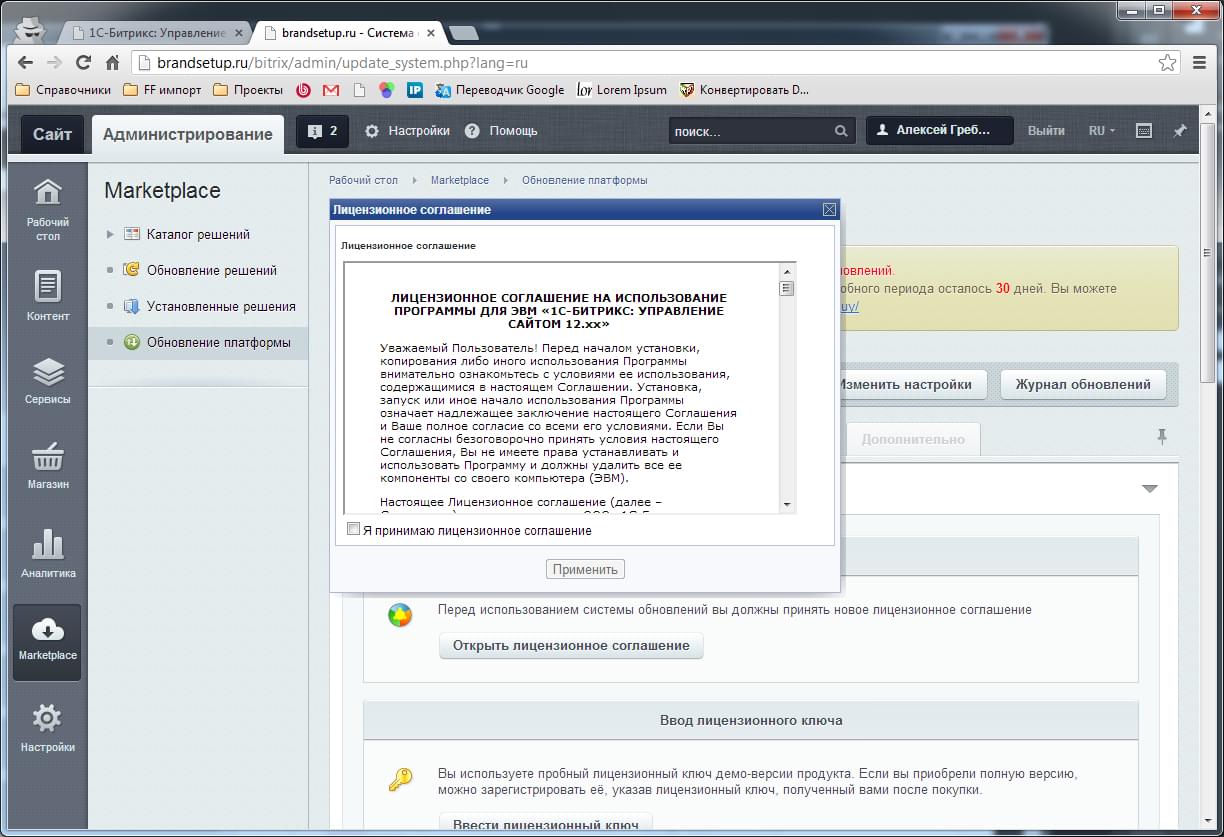Image resolution: width=1224 pixels, height=837 pixels.
Task: Click the keyboard/hotkeys icon in top bar
Action: [x=1145, y=131]
